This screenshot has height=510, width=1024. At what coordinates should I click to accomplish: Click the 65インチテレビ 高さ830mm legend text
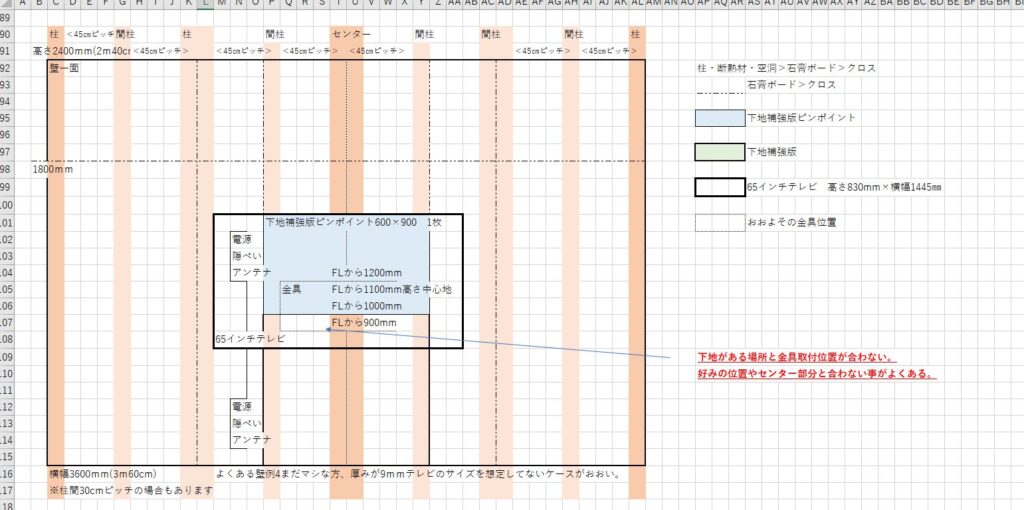(845, 187)
